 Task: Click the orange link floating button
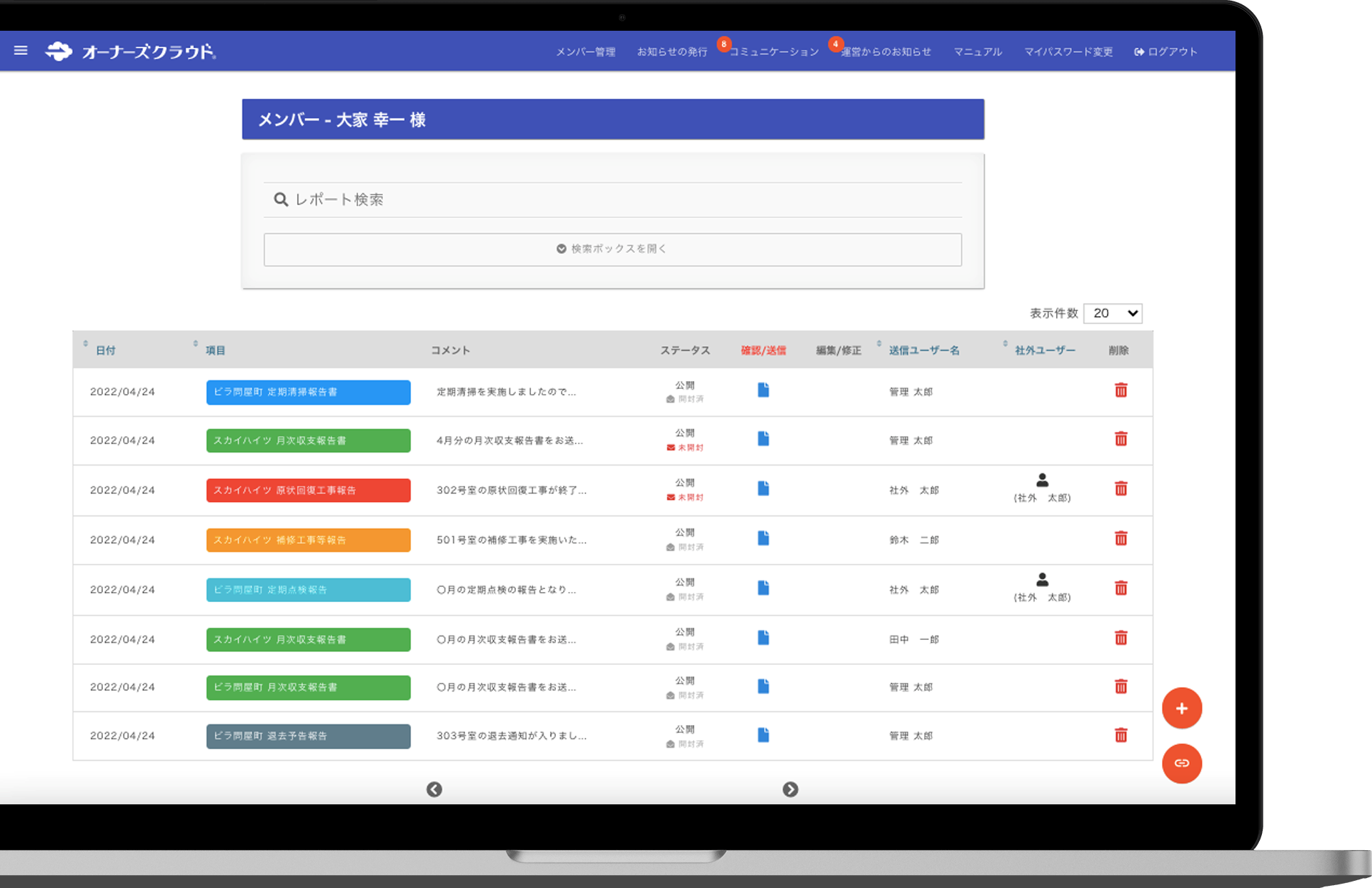(x=1181, y=763)
